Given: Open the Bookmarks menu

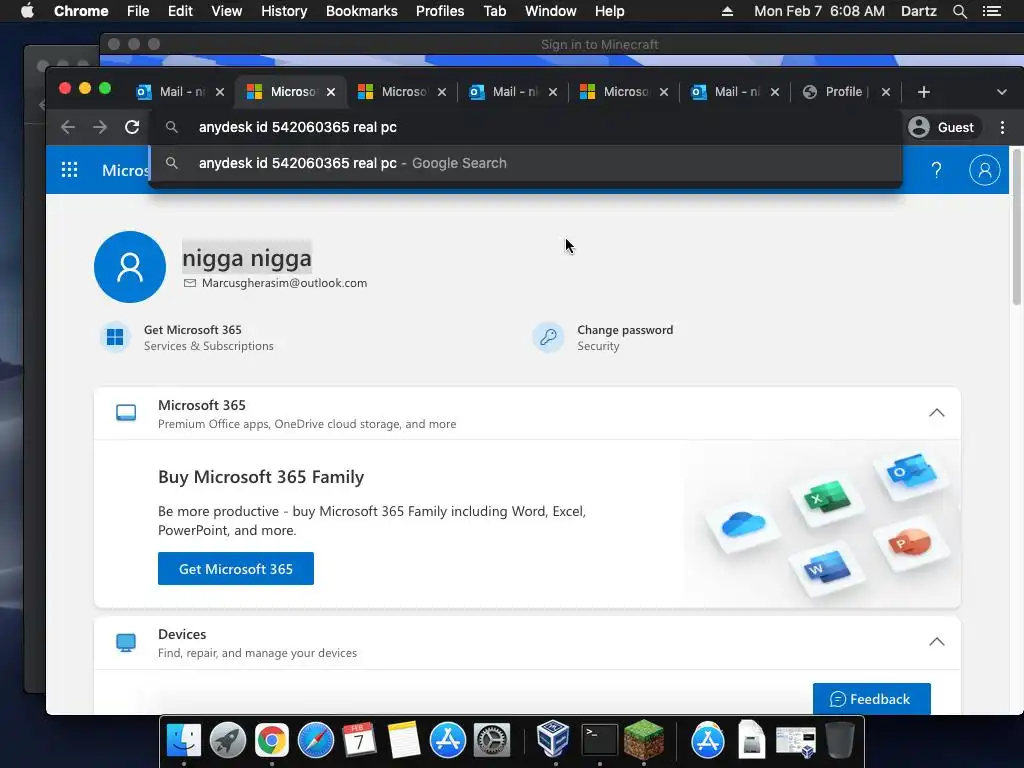Looking at the screenshot, I should tap(361, 11).
